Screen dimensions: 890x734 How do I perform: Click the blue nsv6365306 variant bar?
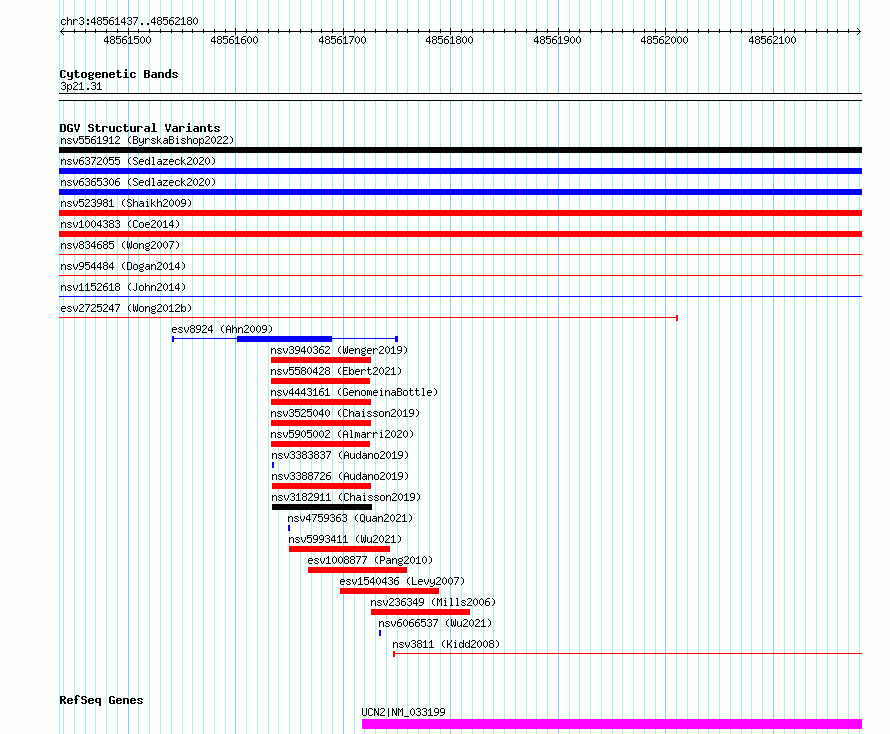(460, 192)
